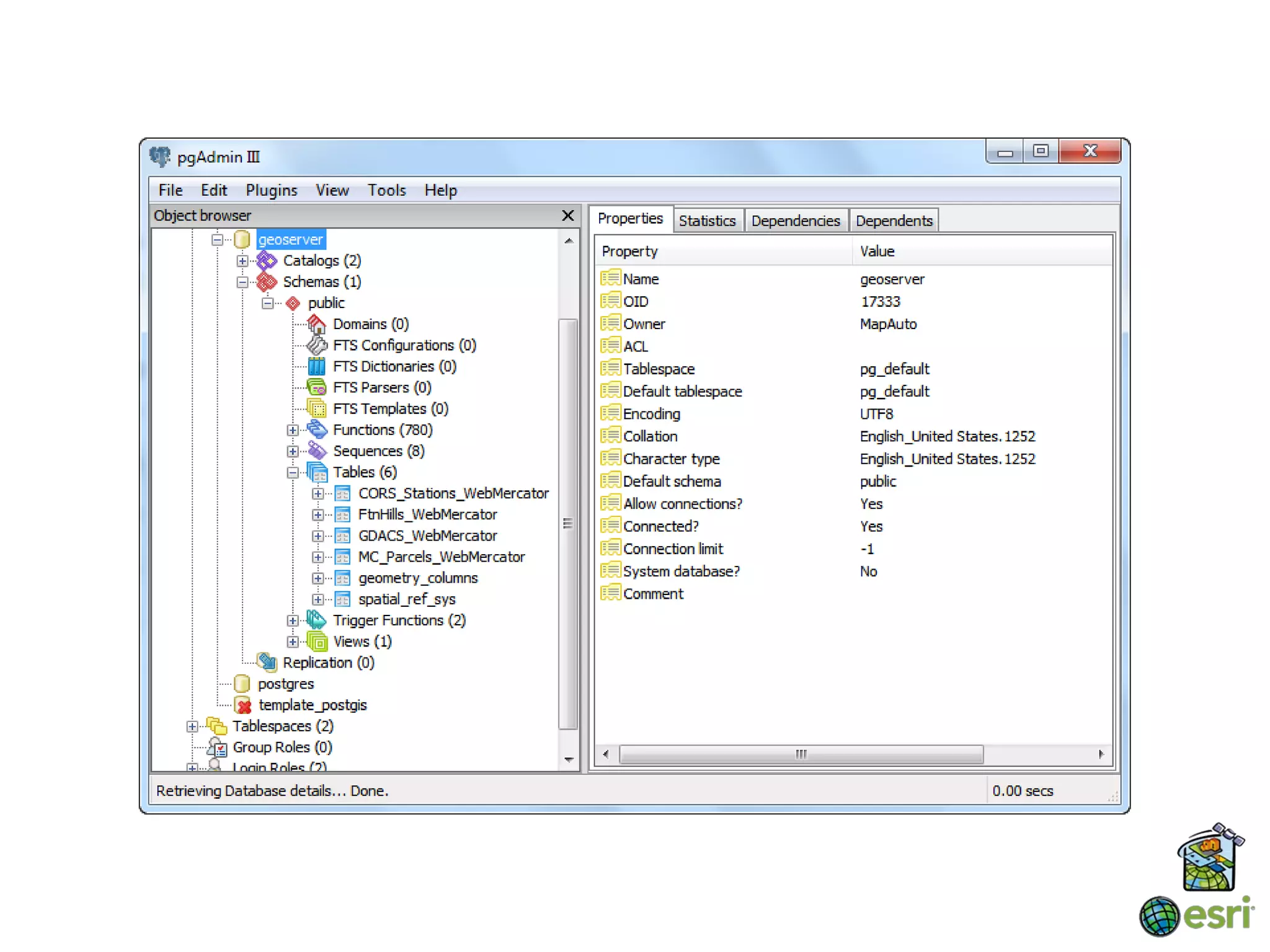Collapse the Schemas (1) node
1270x952 pixels.
coord(242,282)
